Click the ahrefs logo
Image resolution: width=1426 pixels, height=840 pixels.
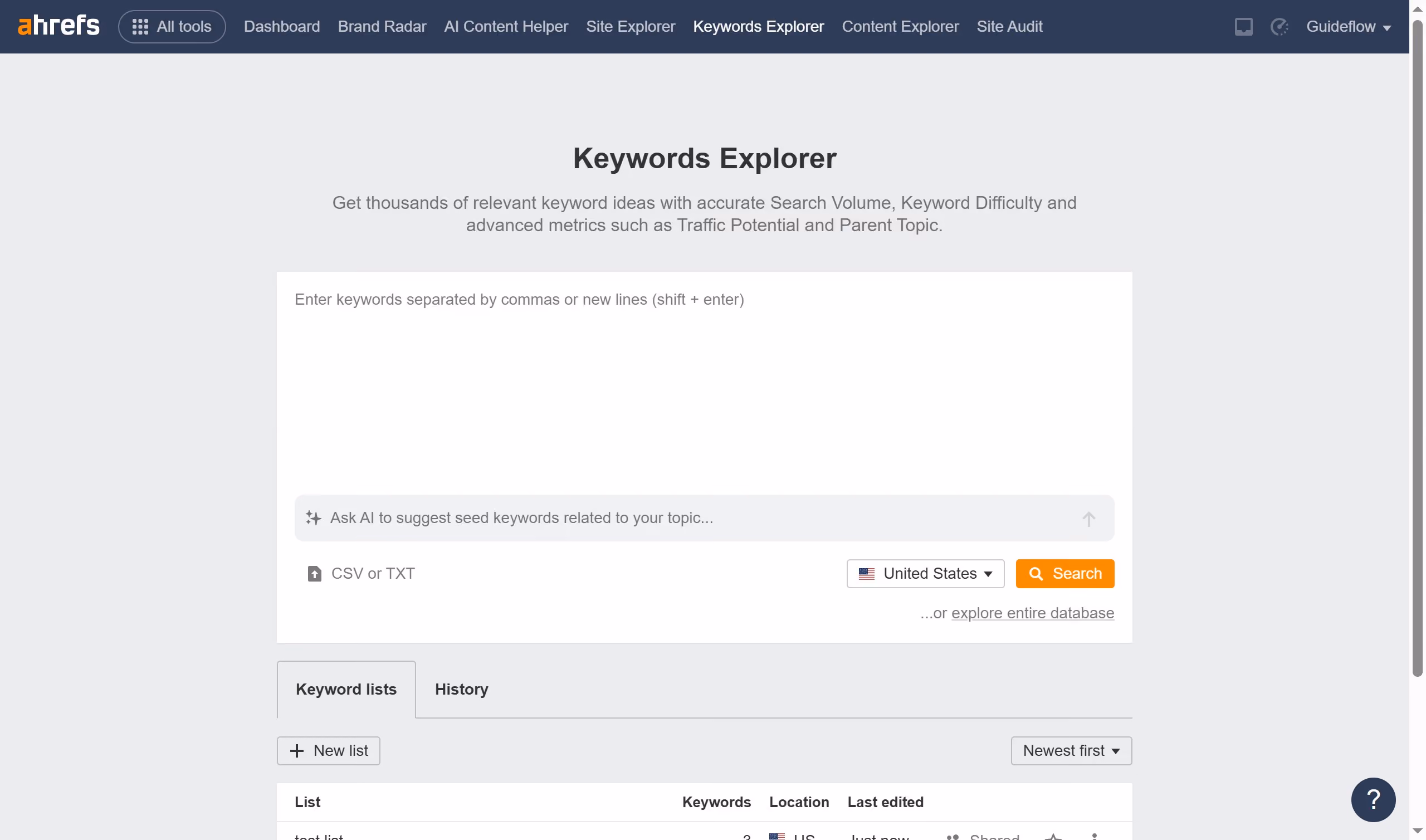59,26
